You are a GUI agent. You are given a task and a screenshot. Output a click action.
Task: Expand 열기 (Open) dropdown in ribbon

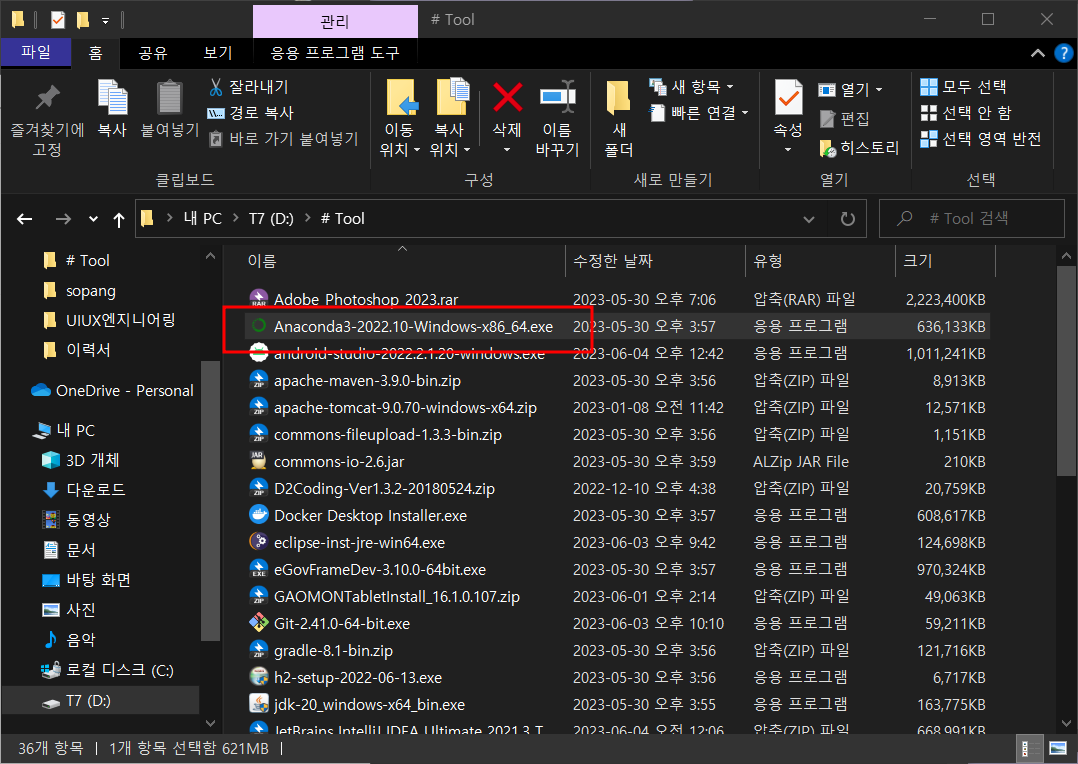tap(850, 89)
